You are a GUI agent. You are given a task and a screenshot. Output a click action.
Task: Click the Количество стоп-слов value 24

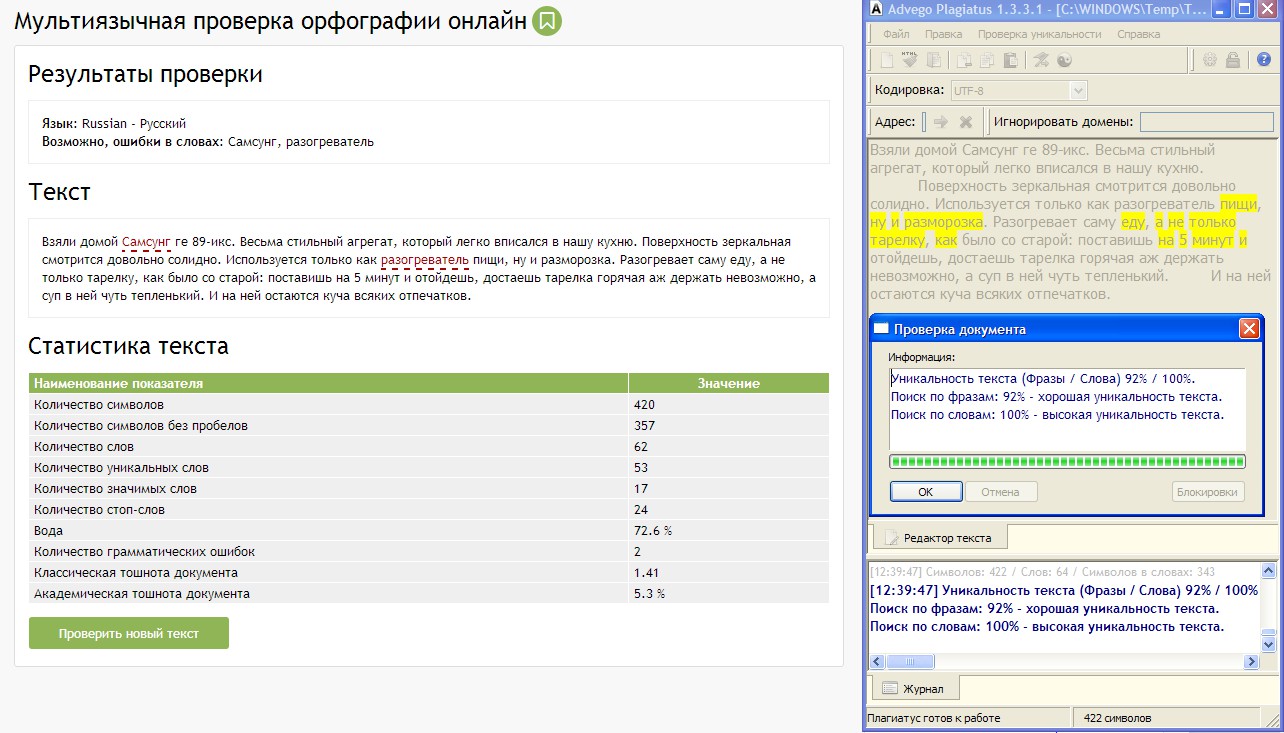(x=641, y=510)
